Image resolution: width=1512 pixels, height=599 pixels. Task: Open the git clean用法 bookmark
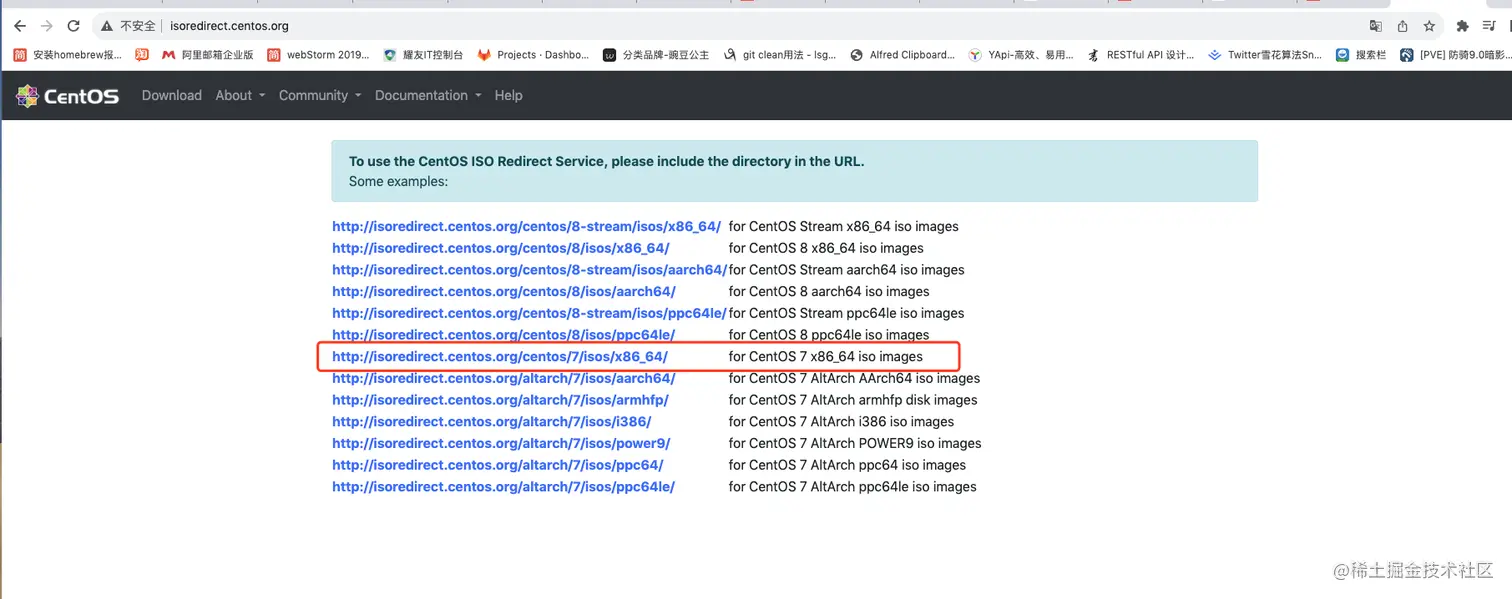tap(780, 55)
